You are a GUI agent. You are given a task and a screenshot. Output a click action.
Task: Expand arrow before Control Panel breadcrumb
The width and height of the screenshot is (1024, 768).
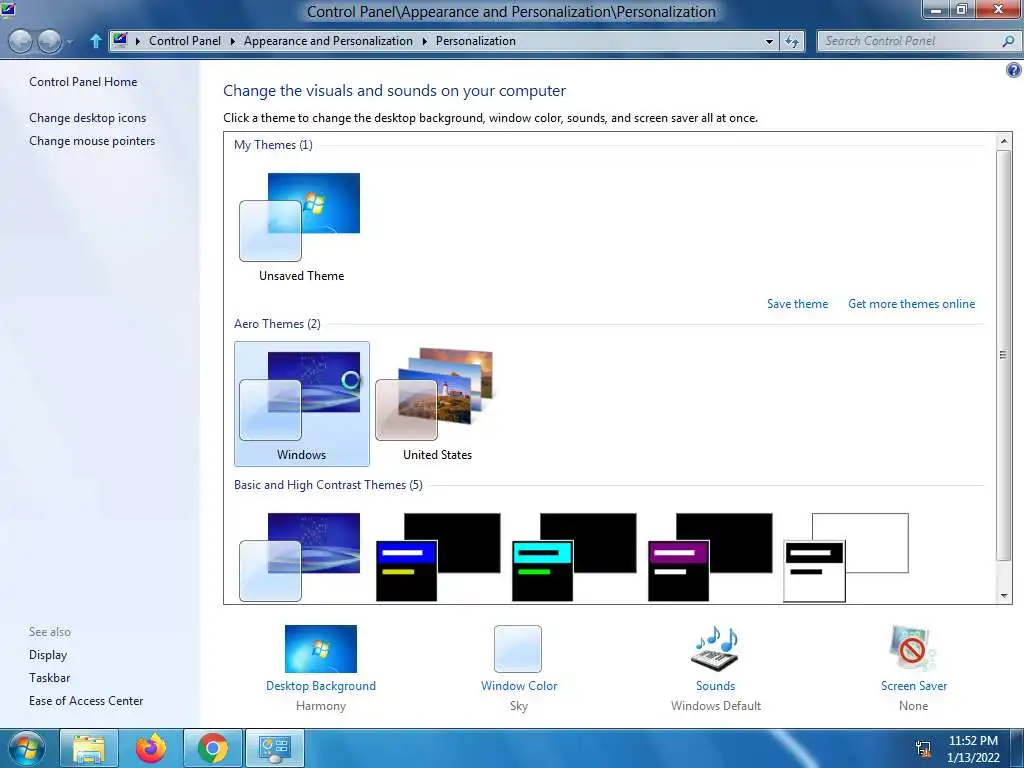tap(138, 41)
